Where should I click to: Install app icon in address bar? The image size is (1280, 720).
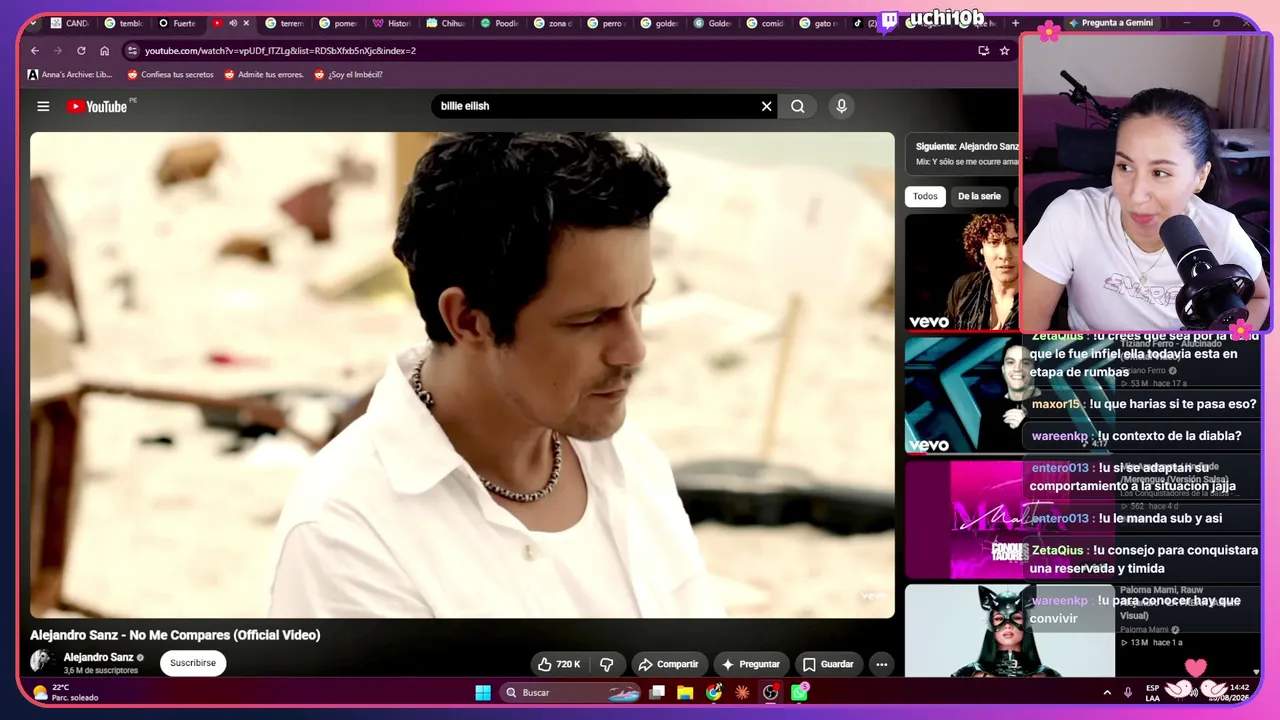point(984,51)
